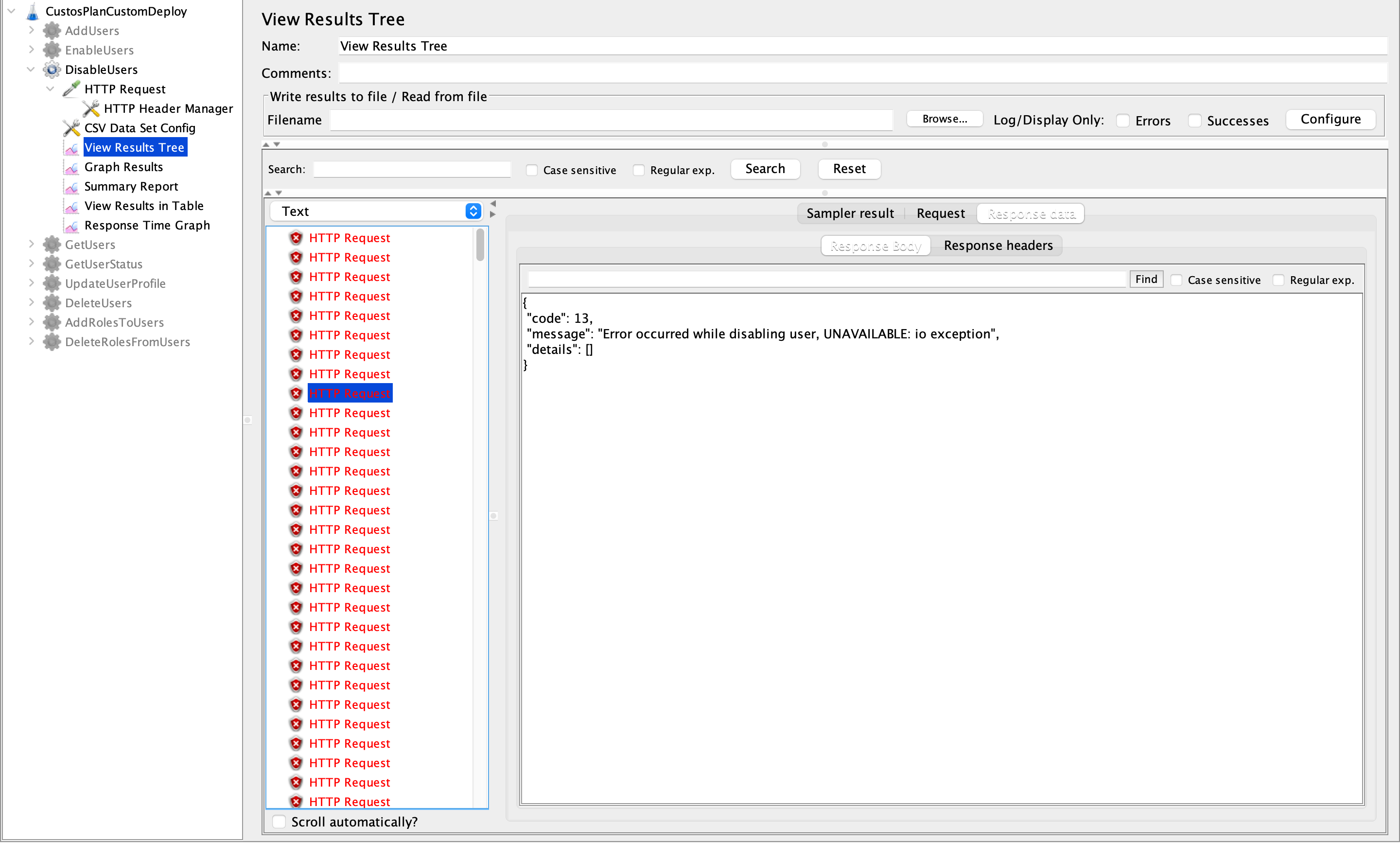
Task: Click the Filename input field
Action: tap(611, 121)
